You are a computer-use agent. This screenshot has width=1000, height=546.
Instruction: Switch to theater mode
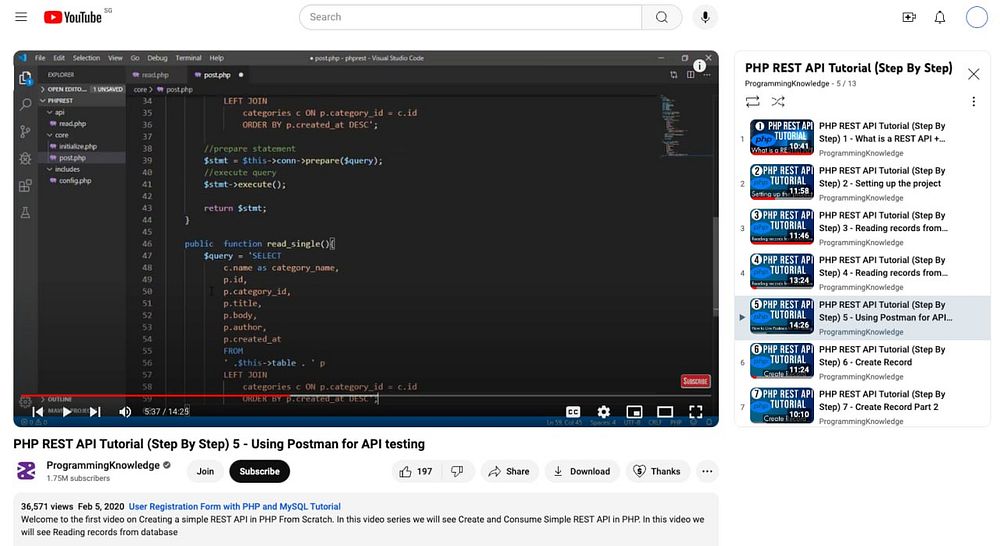point(665,411)
